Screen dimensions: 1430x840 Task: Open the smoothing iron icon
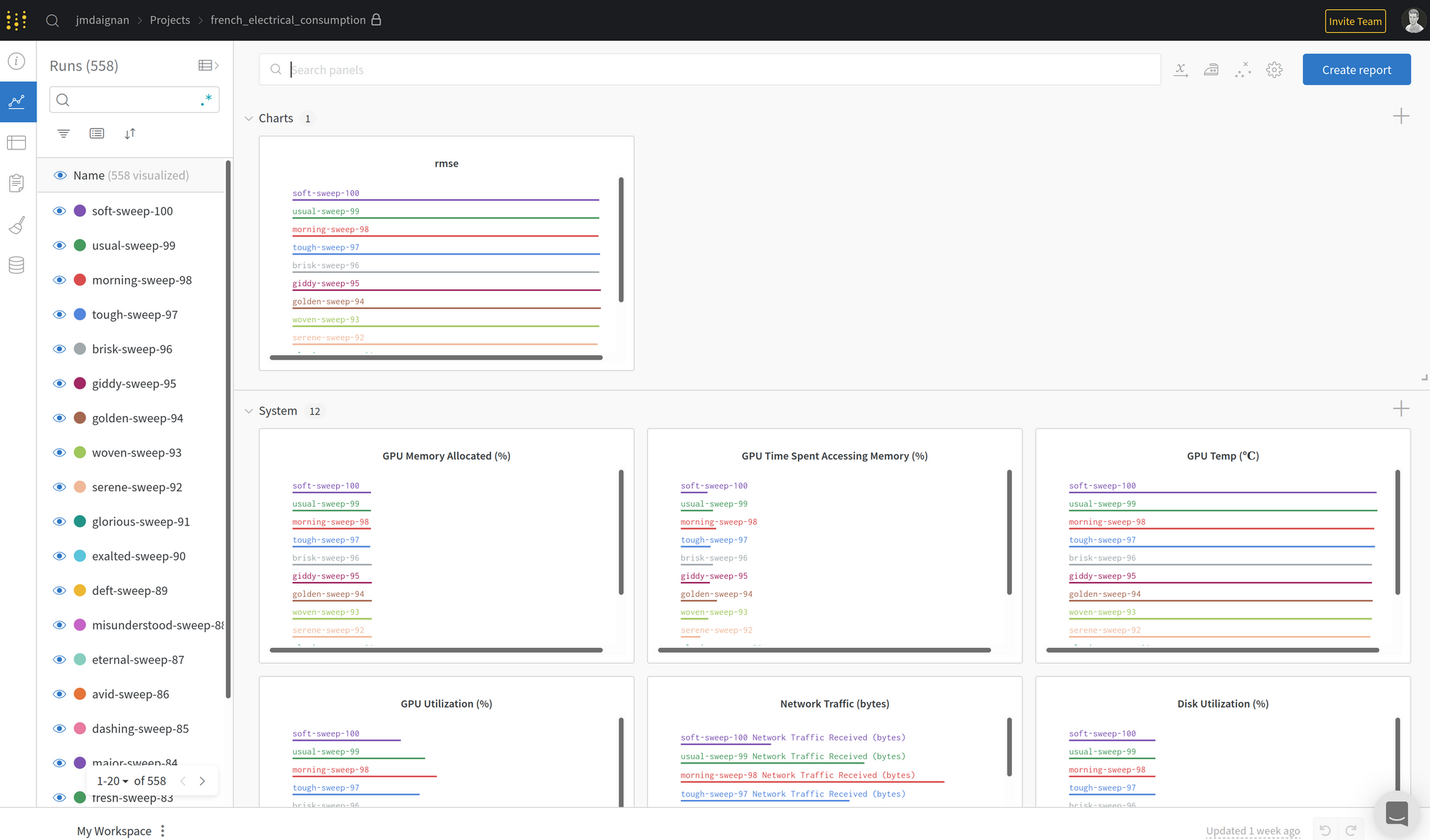[x=1211, y=69]
